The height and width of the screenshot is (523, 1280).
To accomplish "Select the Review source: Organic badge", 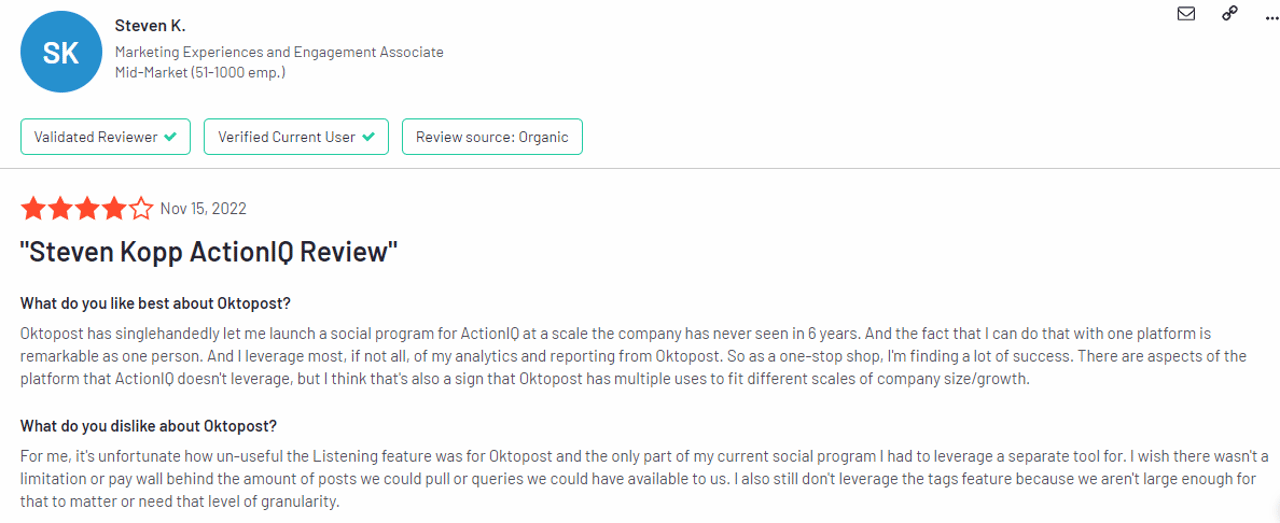I will point(492,137).
